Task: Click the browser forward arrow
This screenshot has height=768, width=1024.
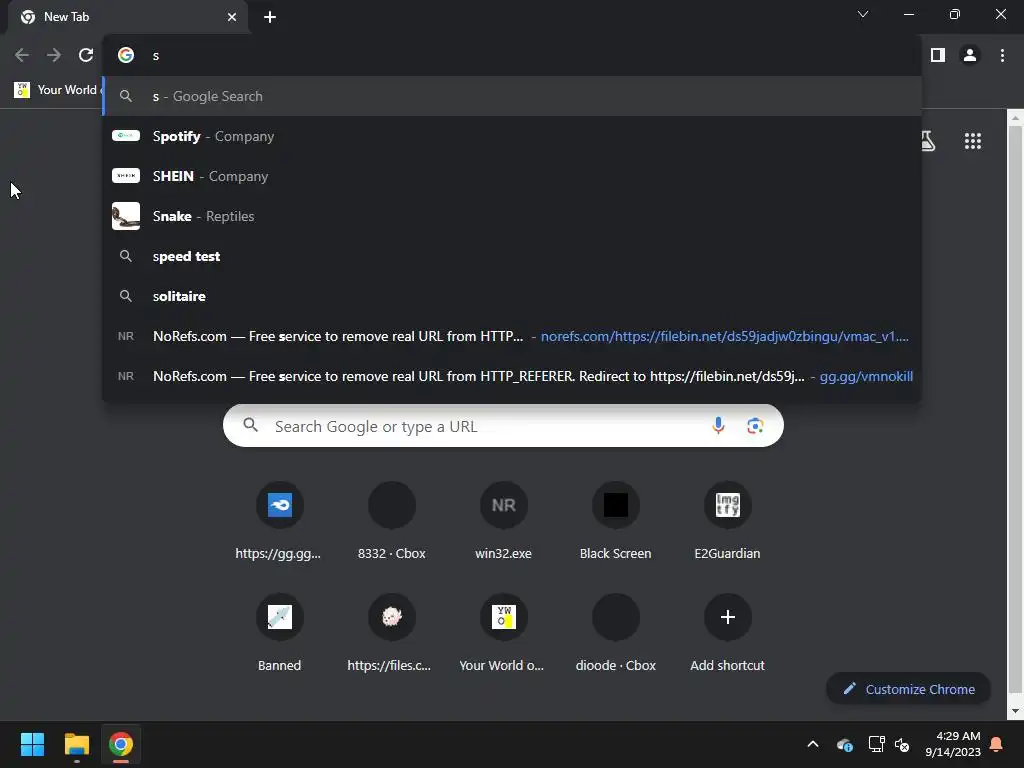Action: pyautogui.click(x=54, y=56)
